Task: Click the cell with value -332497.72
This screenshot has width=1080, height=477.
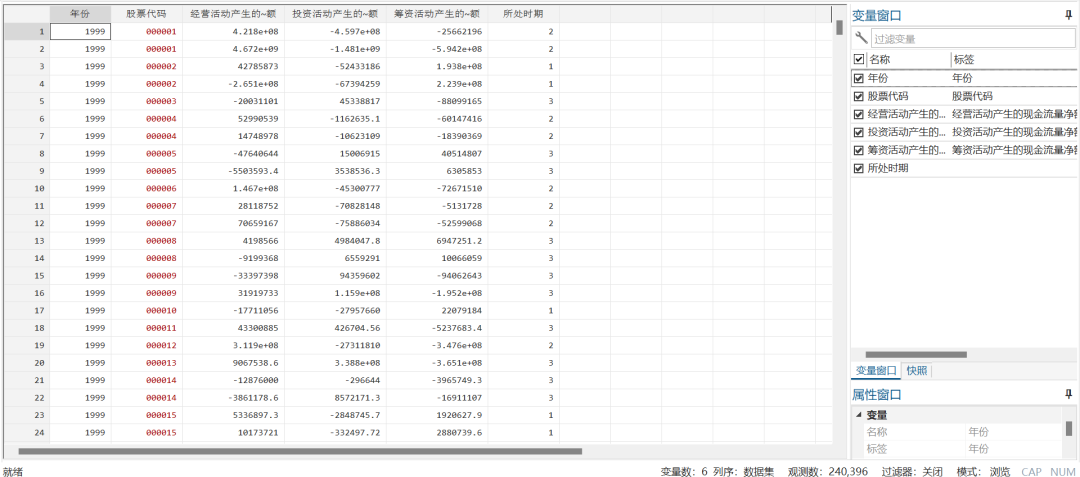Action: [x=335, y=433]
